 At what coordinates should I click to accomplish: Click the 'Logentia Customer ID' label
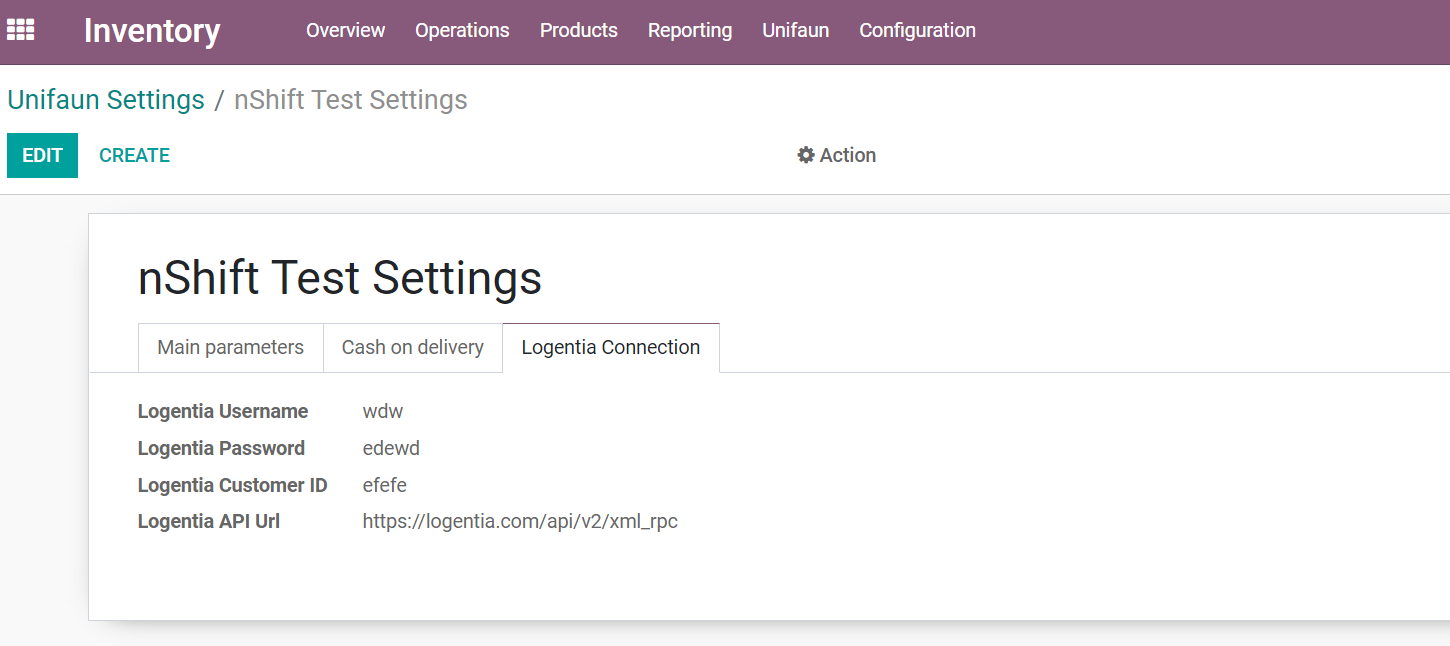tap(232, 485)
